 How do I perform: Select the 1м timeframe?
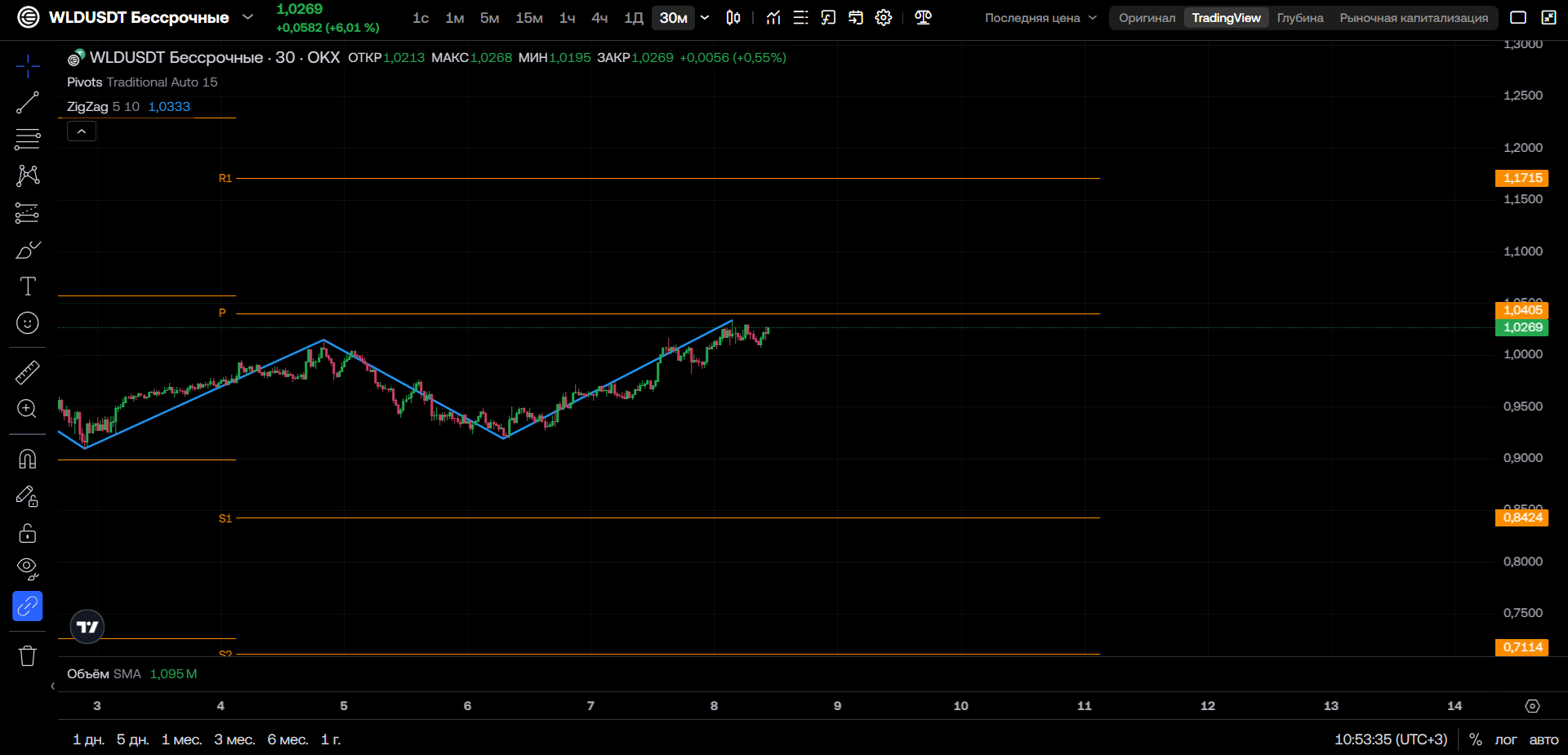click(455, 18)
